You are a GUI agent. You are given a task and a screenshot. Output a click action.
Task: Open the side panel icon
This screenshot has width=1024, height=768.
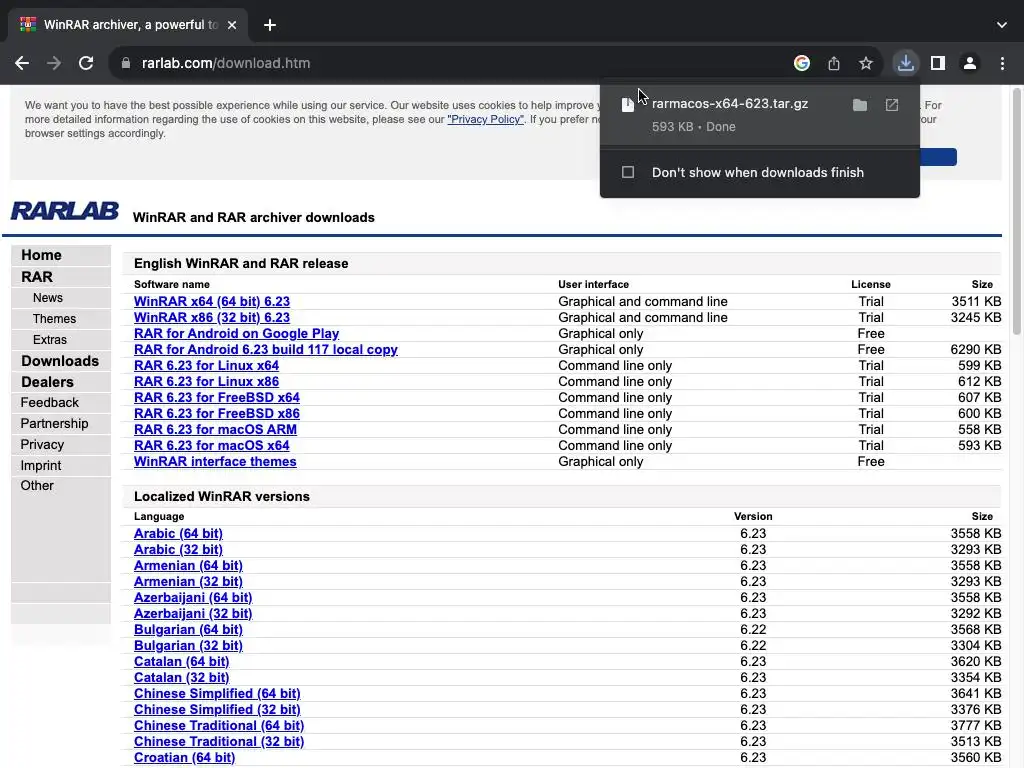[938, 63]
